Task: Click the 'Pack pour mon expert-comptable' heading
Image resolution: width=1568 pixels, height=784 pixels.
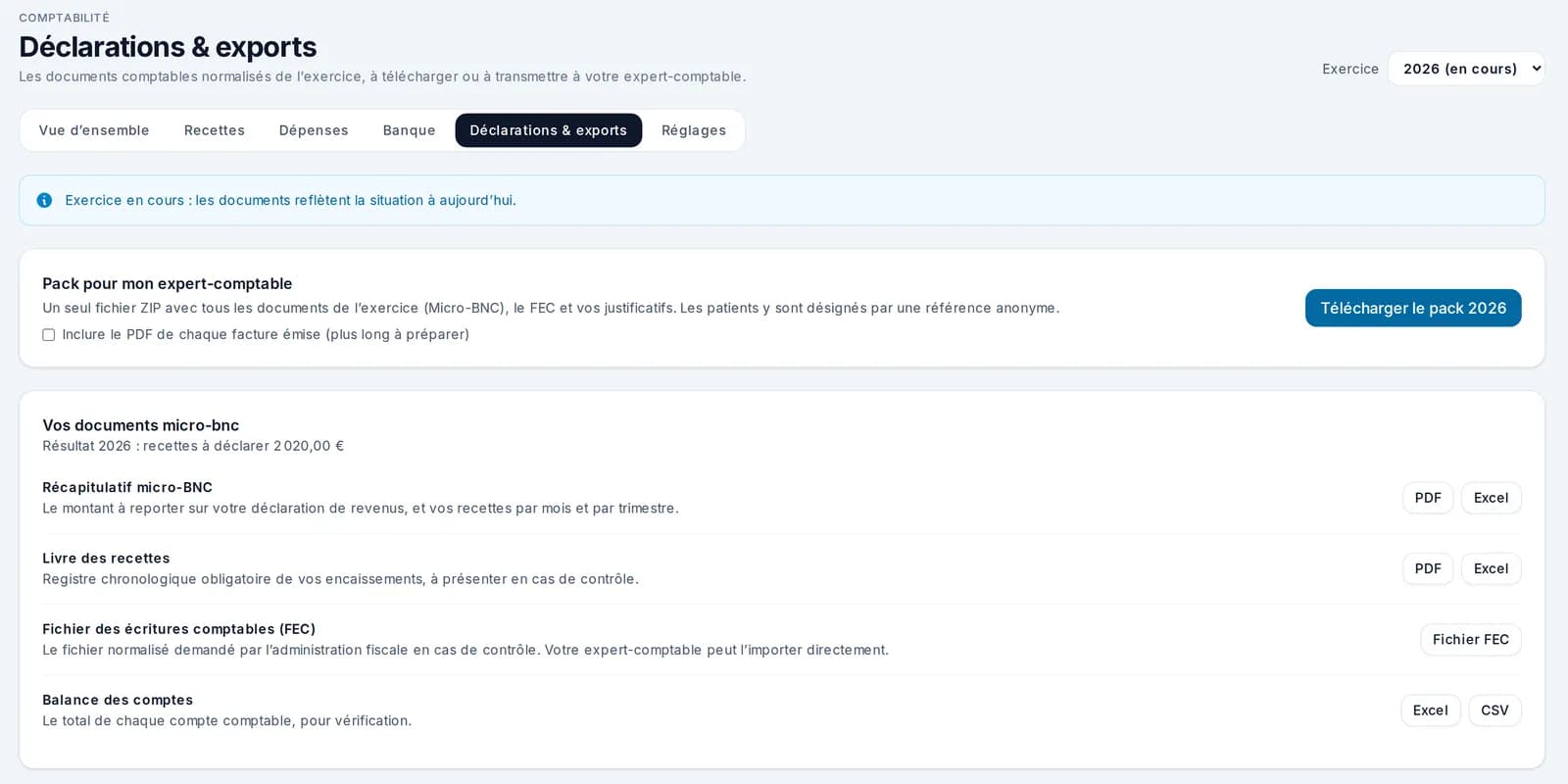Action: click(x=168, y=283)
